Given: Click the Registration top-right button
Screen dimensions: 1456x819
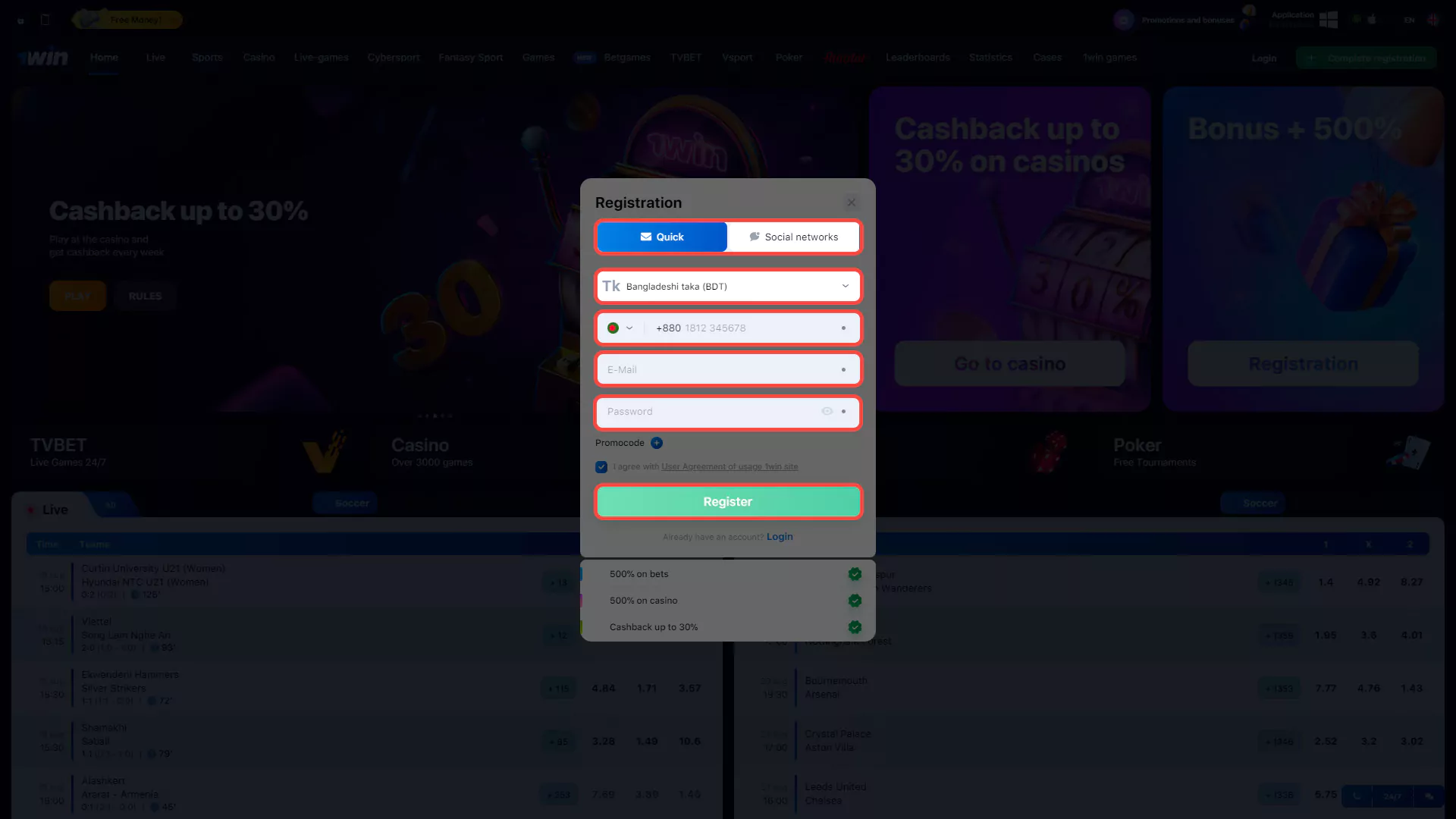Looking at the screenshot, I should click(x=1370, y=57).
